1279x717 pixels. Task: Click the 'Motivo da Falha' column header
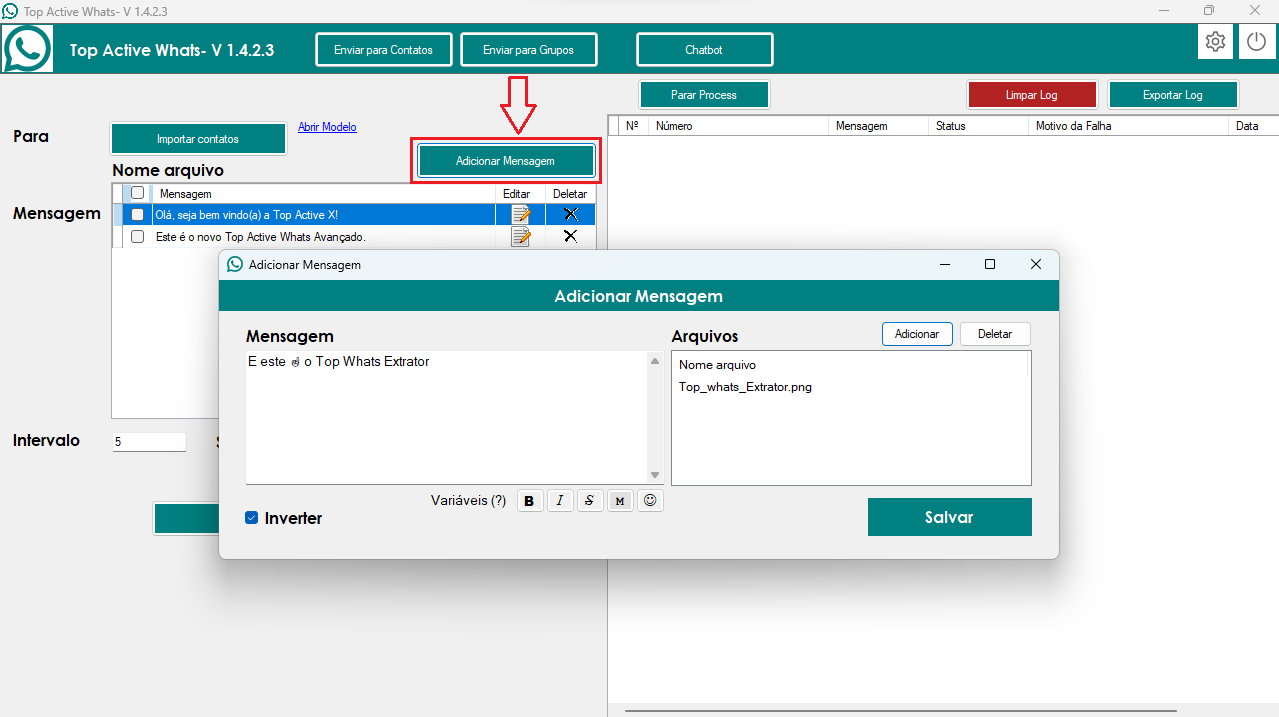click(1128, 126)
